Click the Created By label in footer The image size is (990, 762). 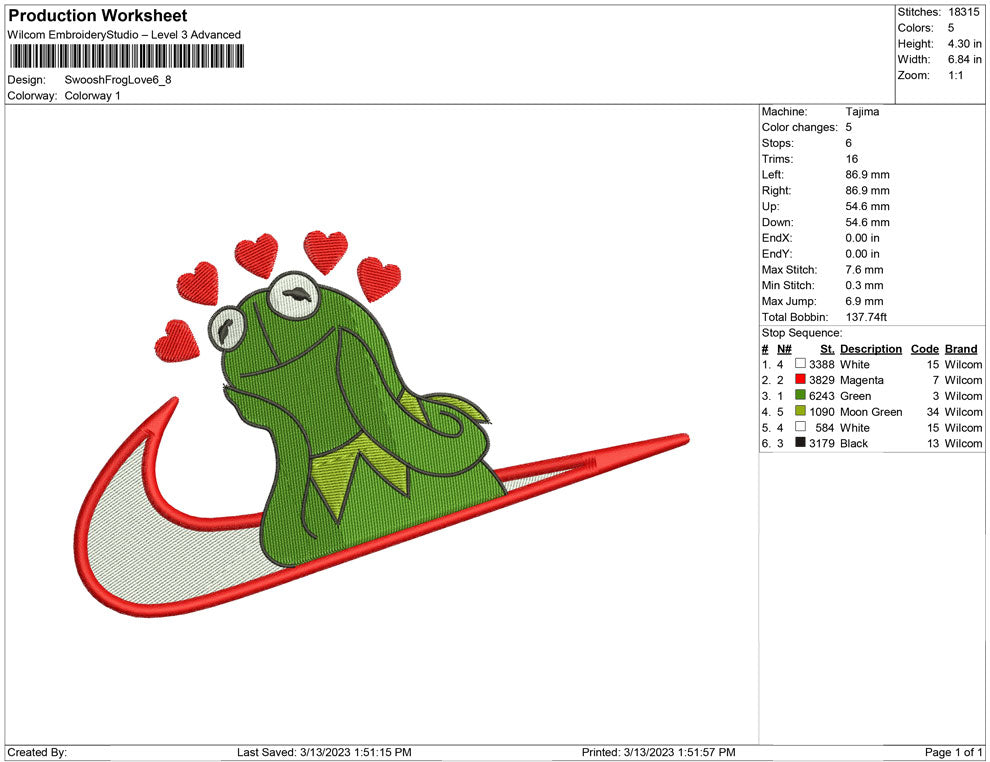click(x=37, y=752)
